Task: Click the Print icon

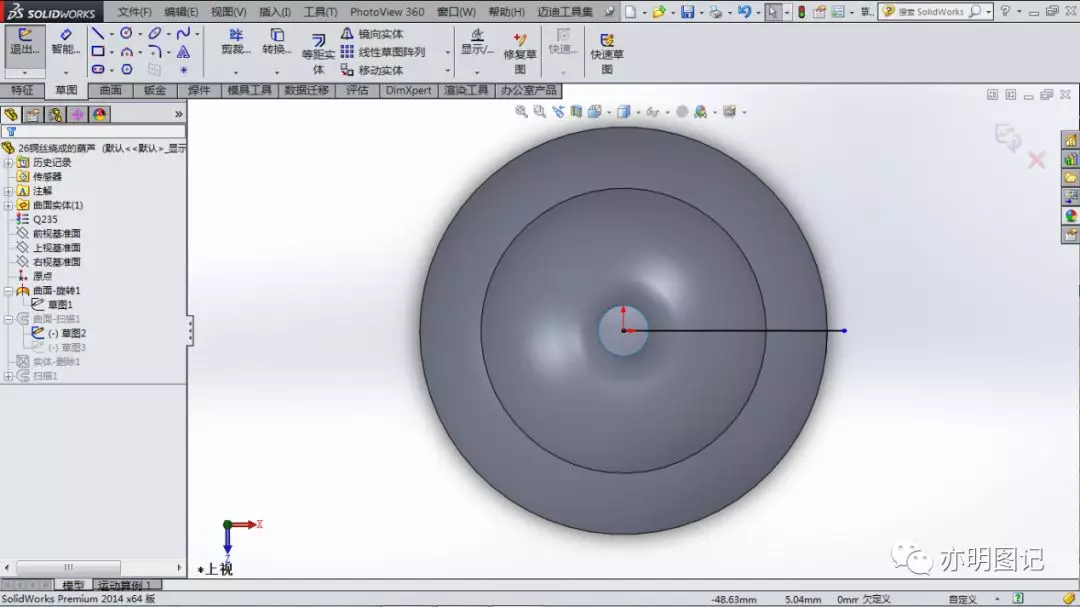Action: 716,12
